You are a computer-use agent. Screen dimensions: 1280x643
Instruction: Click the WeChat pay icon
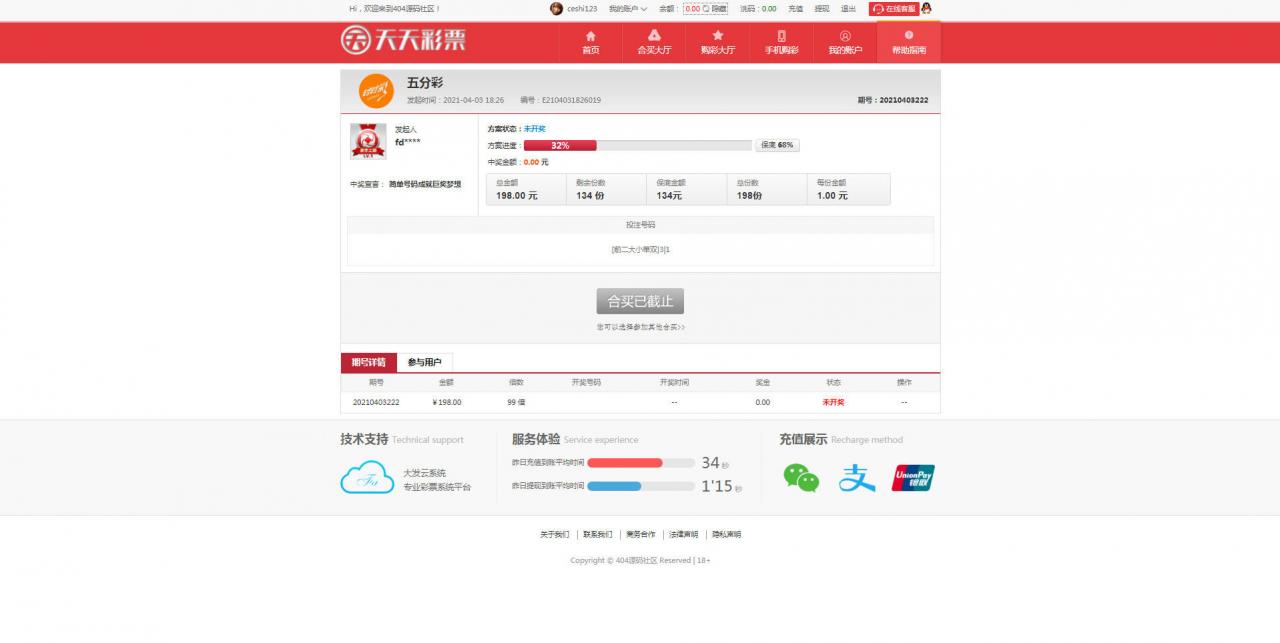[801, 478]
